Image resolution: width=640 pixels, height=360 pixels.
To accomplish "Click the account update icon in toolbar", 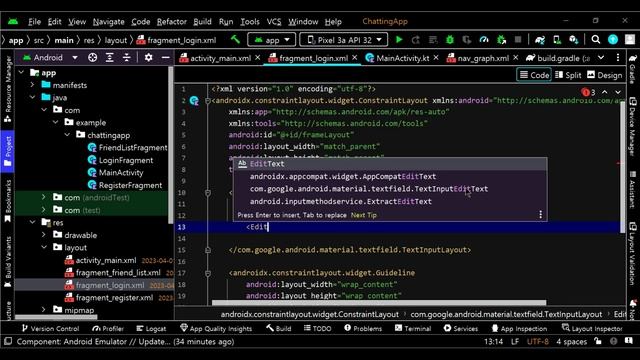I will tap(613, 40).
